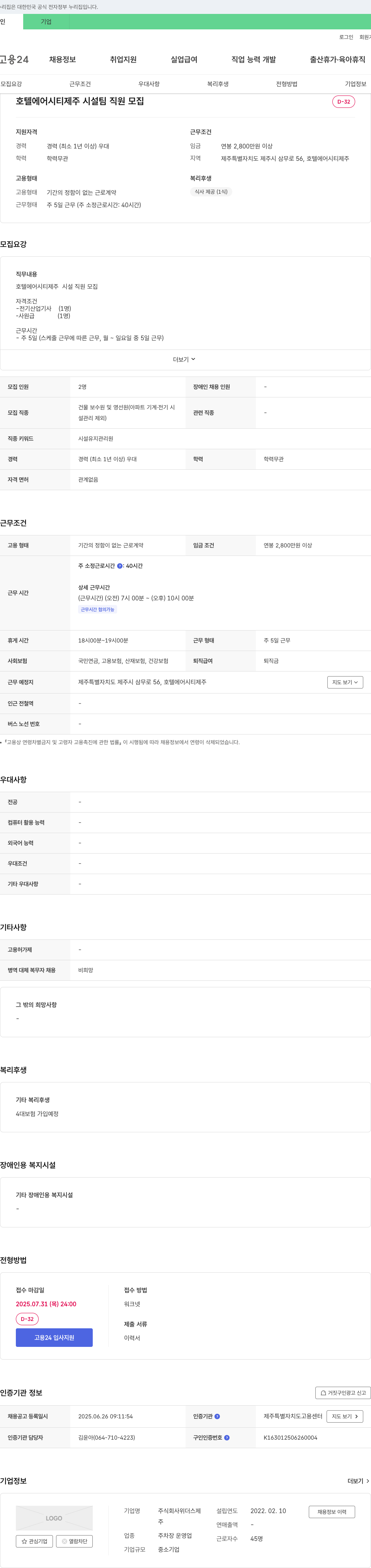Click 휴게 시간 value 18시00분~19시00분

click(103, 641)
